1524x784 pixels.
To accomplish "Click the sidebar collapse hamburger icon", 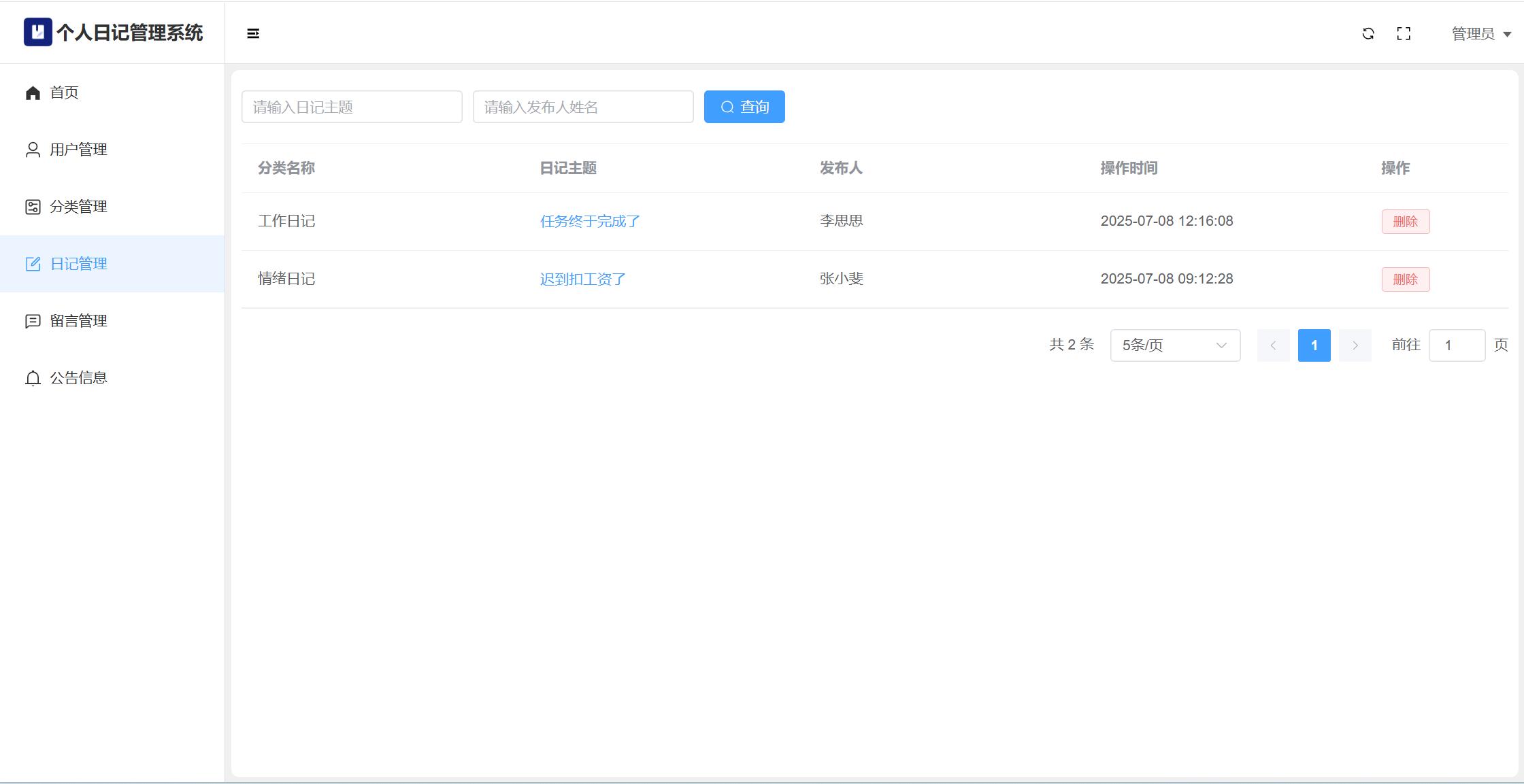I will [x=253, y=33].
